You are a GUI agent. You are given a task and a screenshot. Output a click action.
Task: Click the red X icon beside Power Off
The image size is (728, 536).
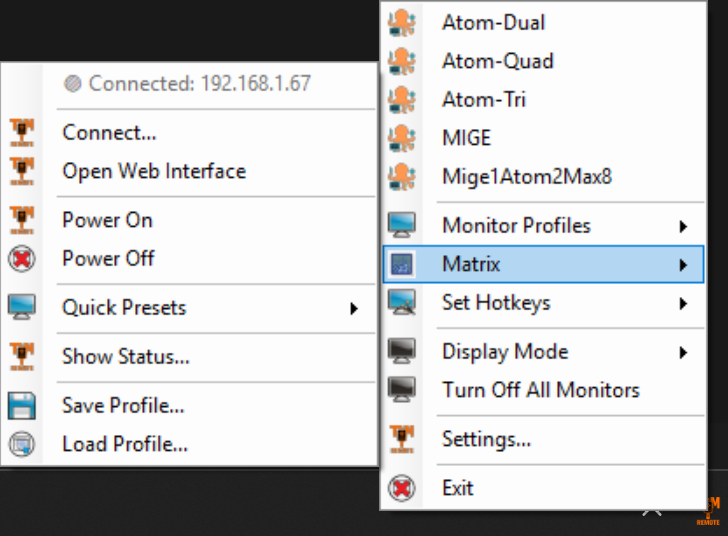(x=22, y=259)
